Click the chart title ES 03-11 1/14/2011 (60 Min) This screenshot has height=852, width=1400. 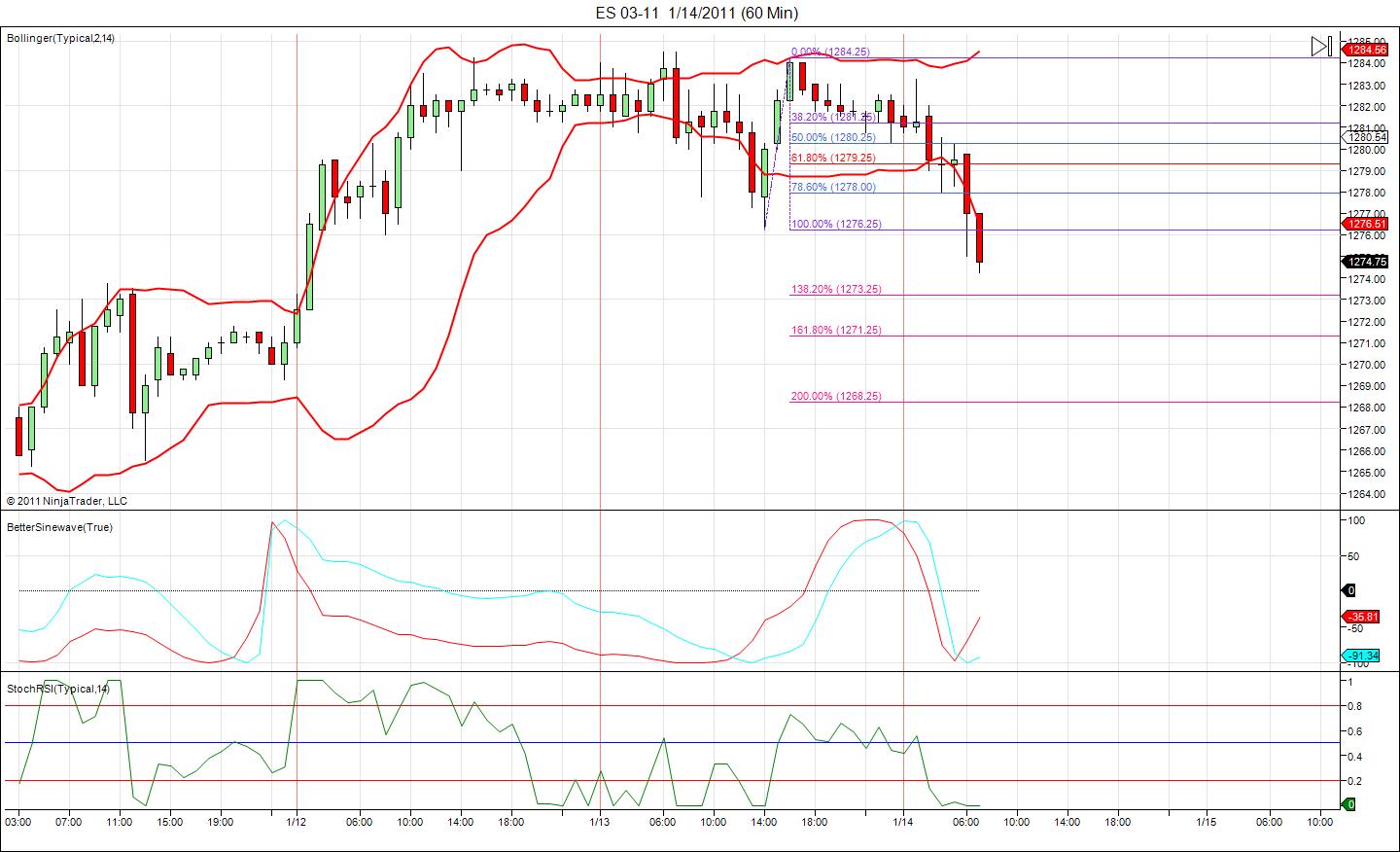(697, 13)
